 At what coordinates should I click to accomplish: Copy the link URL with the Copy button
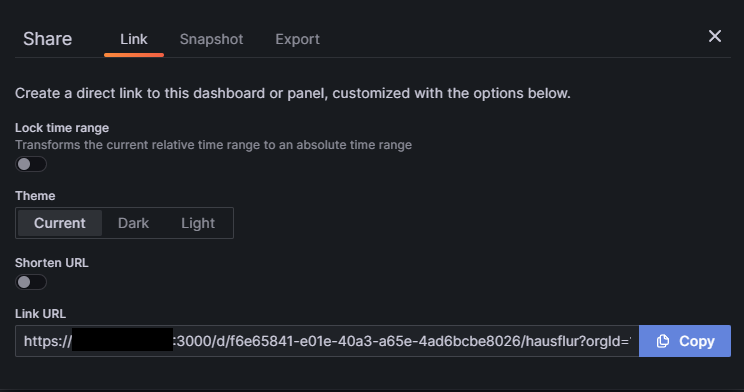(x=685, y=341)
